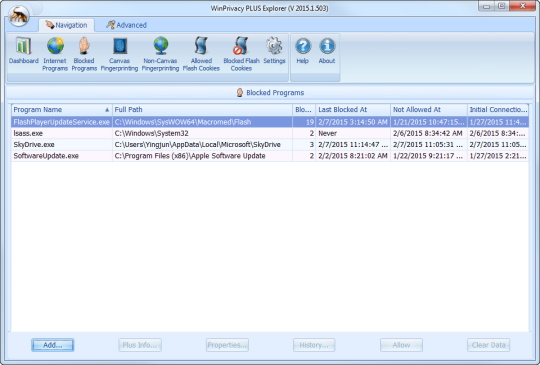This screenshot has height=365, width=540.
Task: Click the Add... button
Action: click(x=53, y=345)
